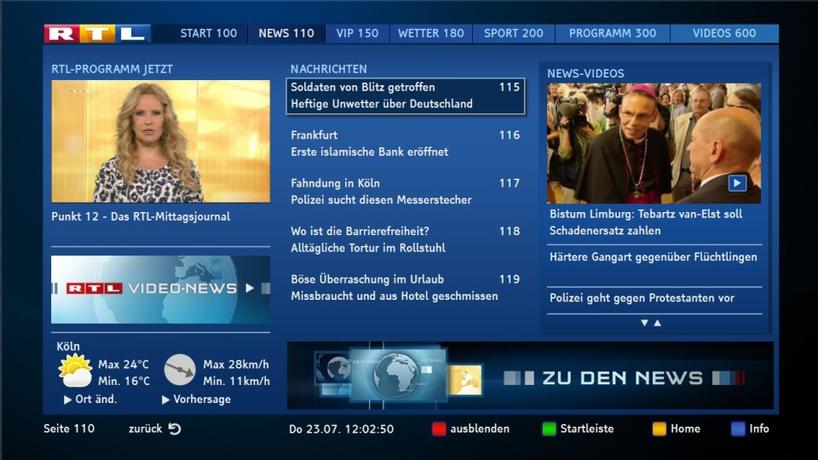Open the Bistum Limburg Tebartz van-Elst video headline

pyautogui.click(x=646, y=222)
